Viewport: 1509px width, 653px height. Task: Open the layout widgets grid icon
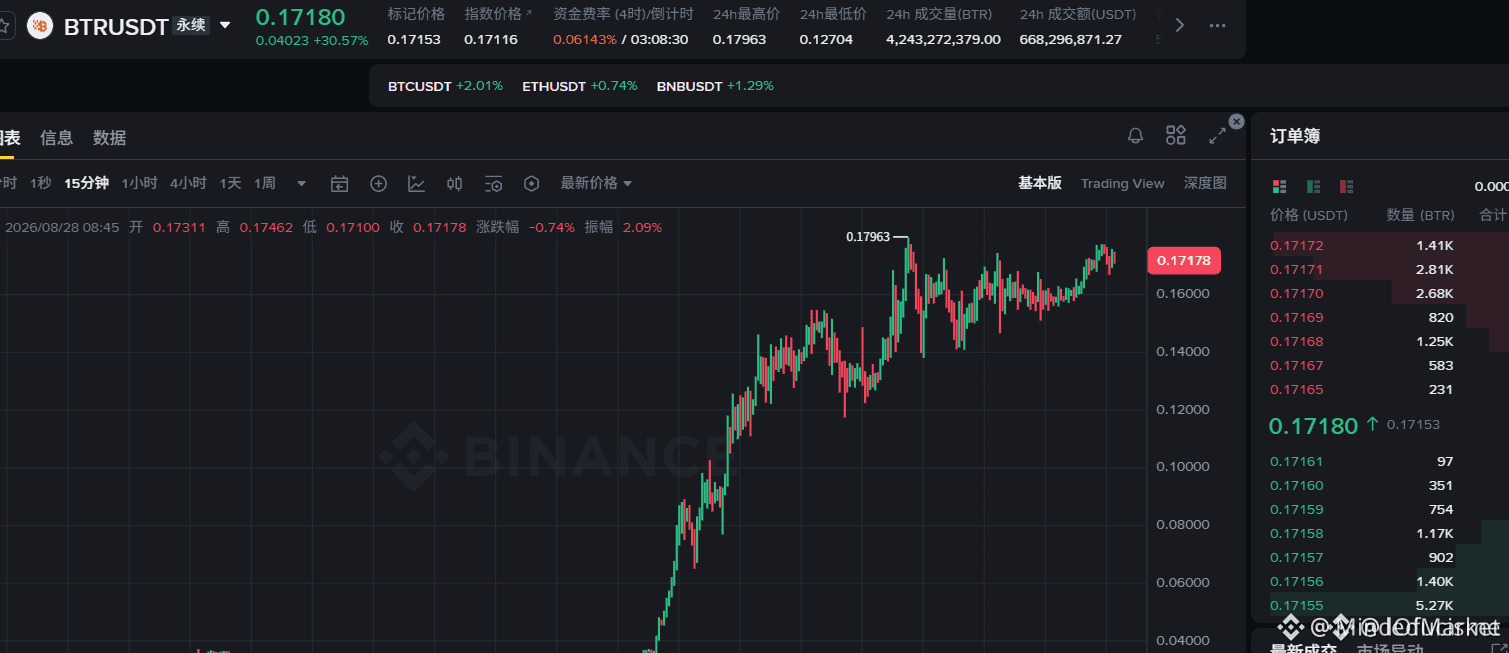tap(1176, 135)
